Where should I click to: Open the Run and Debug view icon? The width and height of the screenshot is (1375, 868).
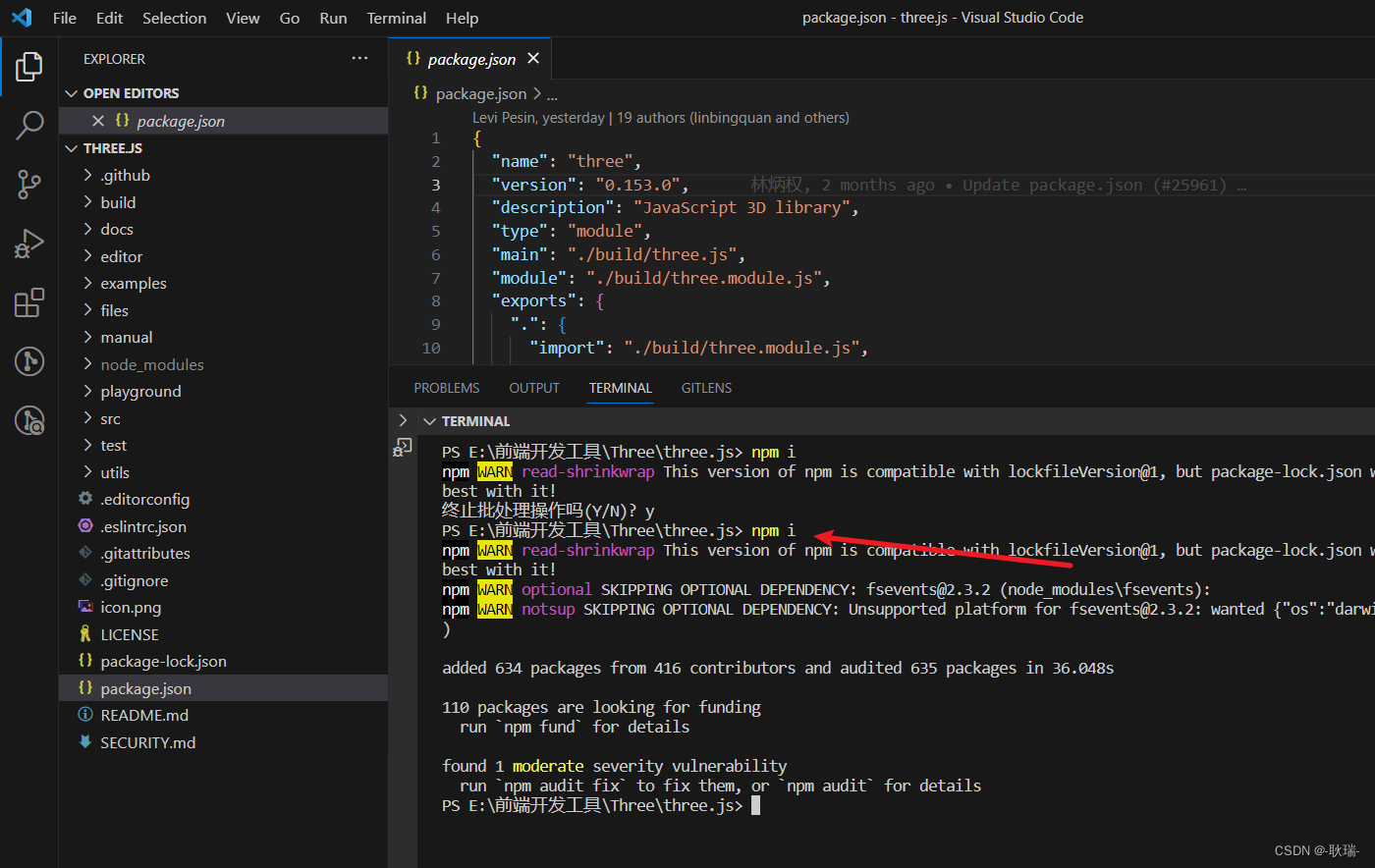(x=29, y=244)
